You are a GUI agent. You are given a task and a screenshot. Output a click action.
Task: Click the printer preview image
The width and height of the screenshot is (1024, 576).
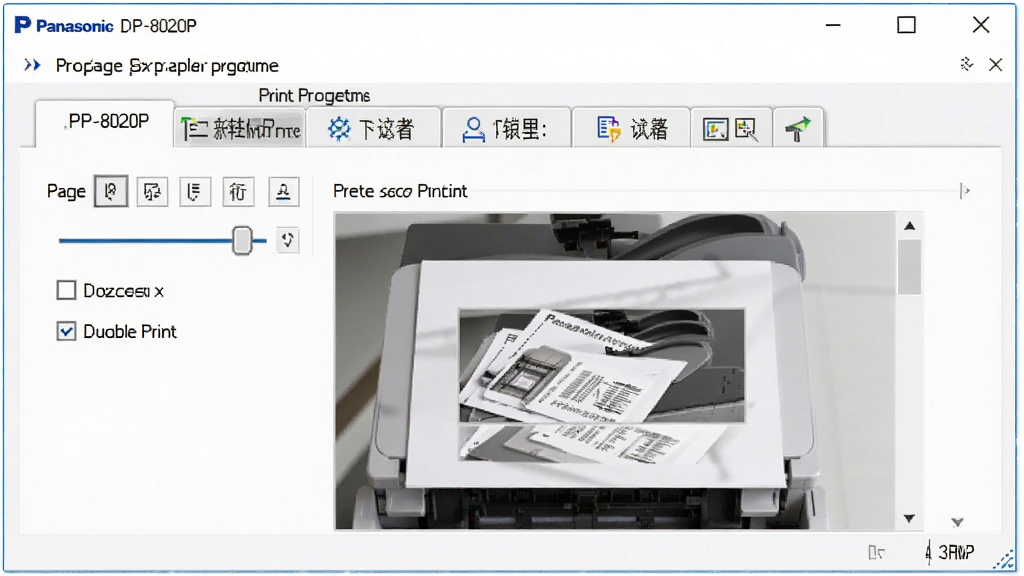tap(615, 370)
